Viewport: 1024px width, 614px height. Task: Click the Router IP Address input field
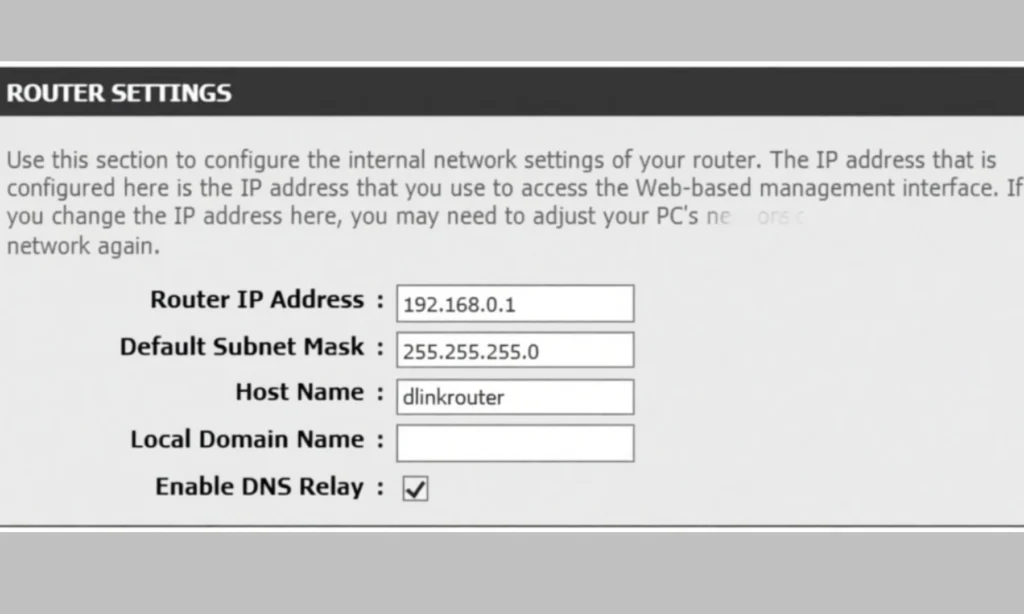[514, 303]
